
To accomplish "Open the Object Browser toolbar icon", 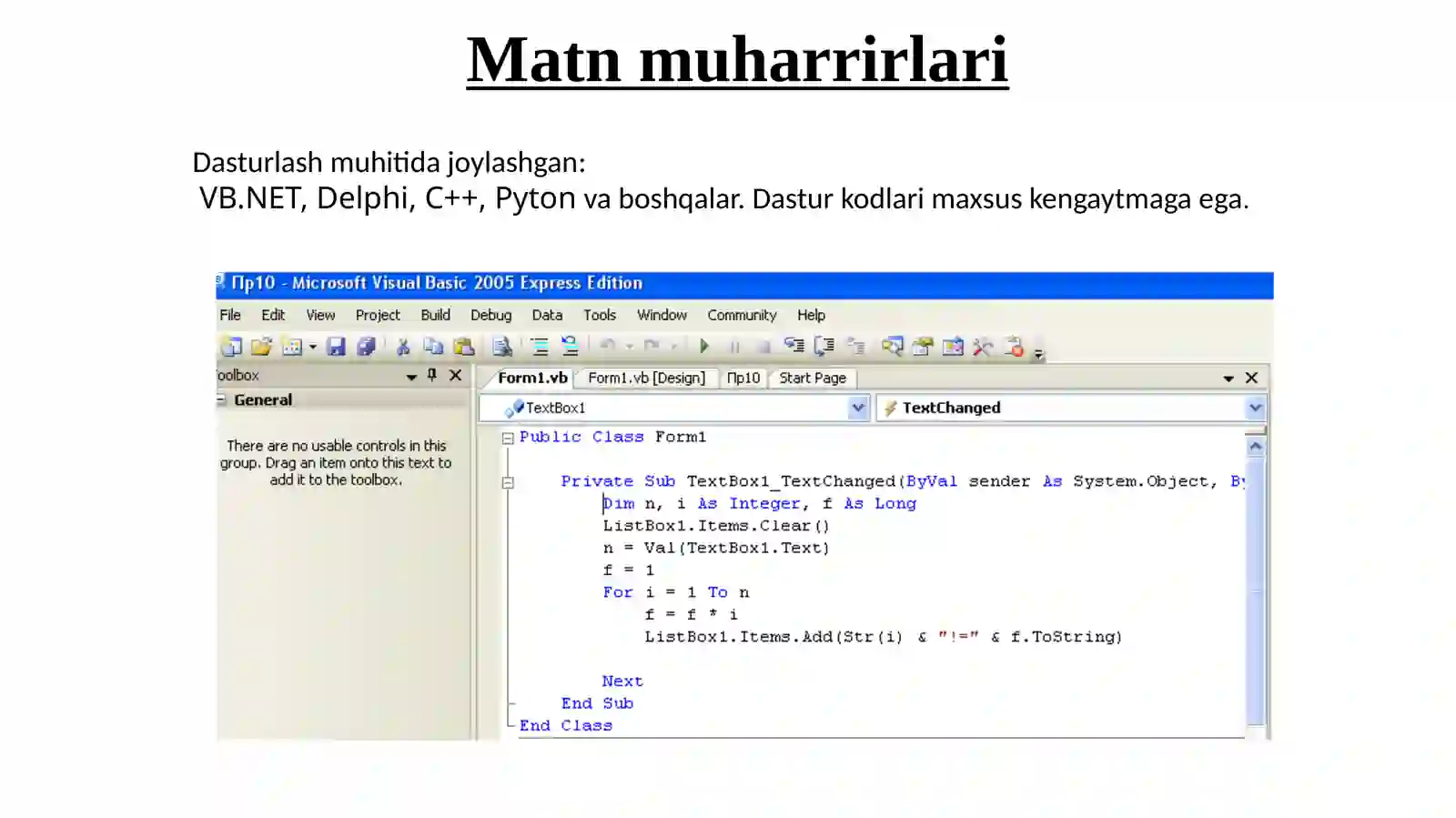I will 953,347.
